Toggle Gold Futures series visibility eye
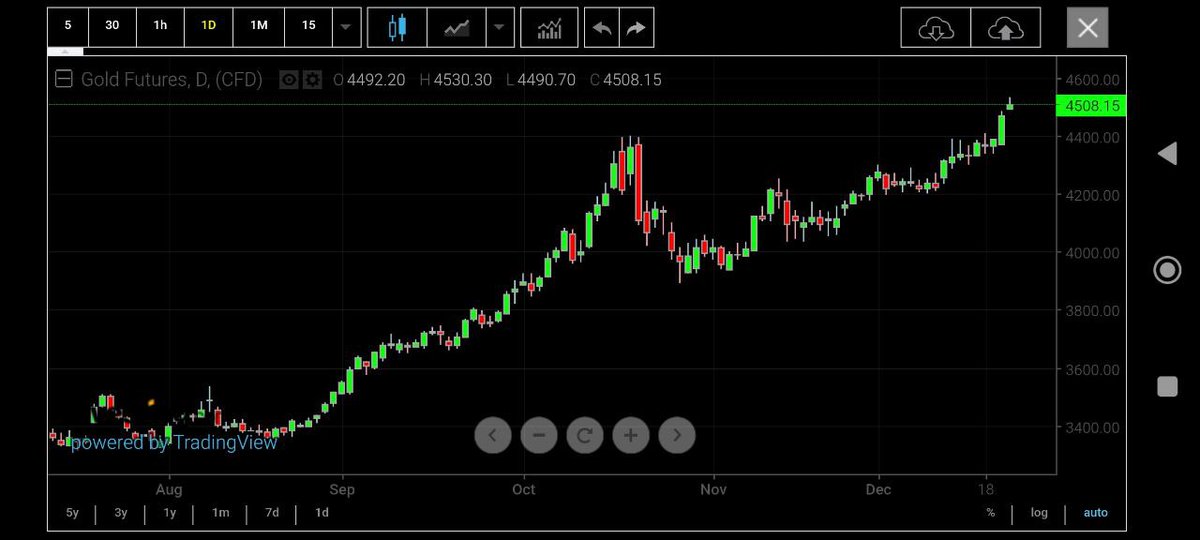This screenshot has width=1200, height=540. (289, 80)
